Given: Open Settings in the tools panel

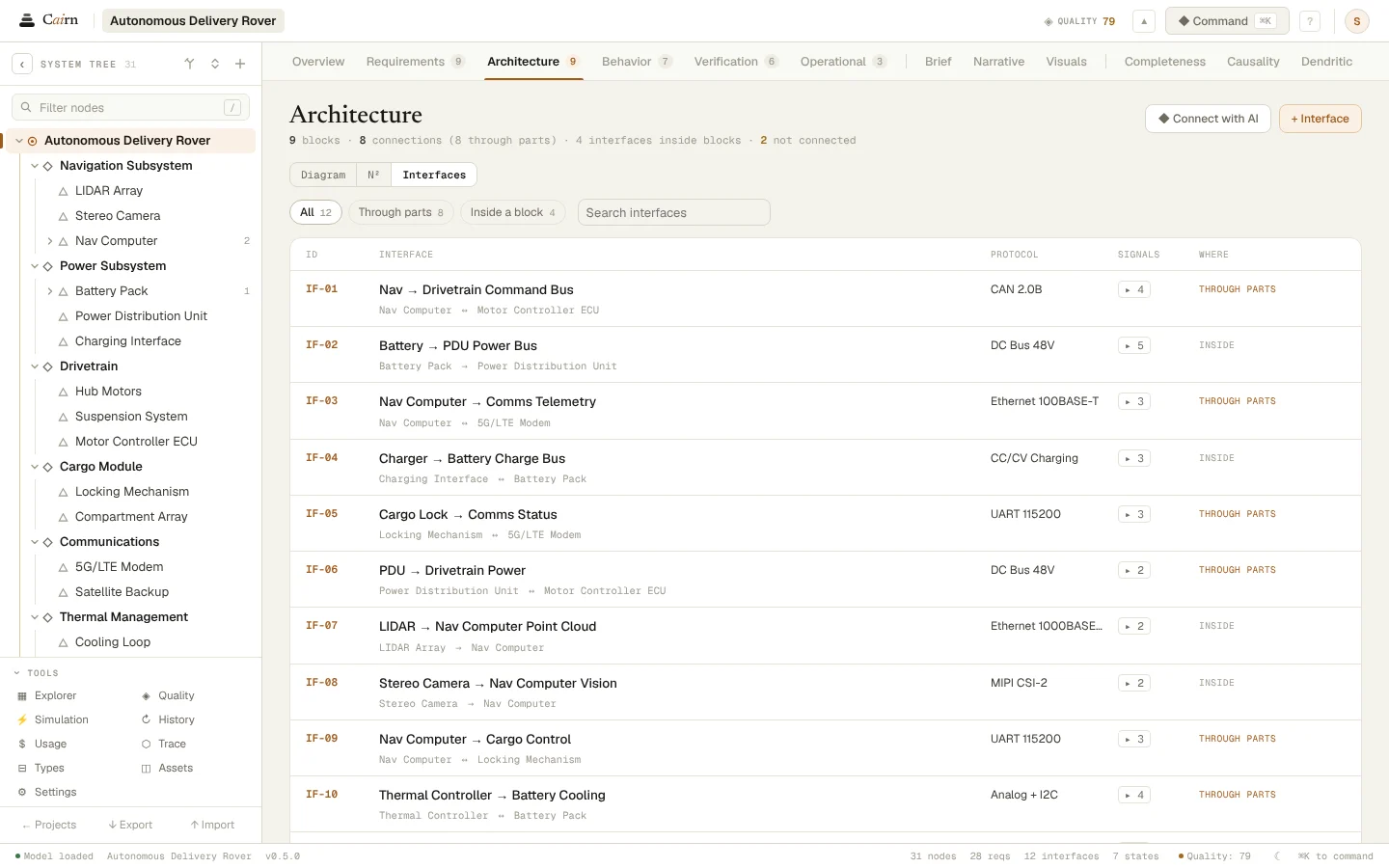Looking at the screenshot, I should click(x=47, y=792).
